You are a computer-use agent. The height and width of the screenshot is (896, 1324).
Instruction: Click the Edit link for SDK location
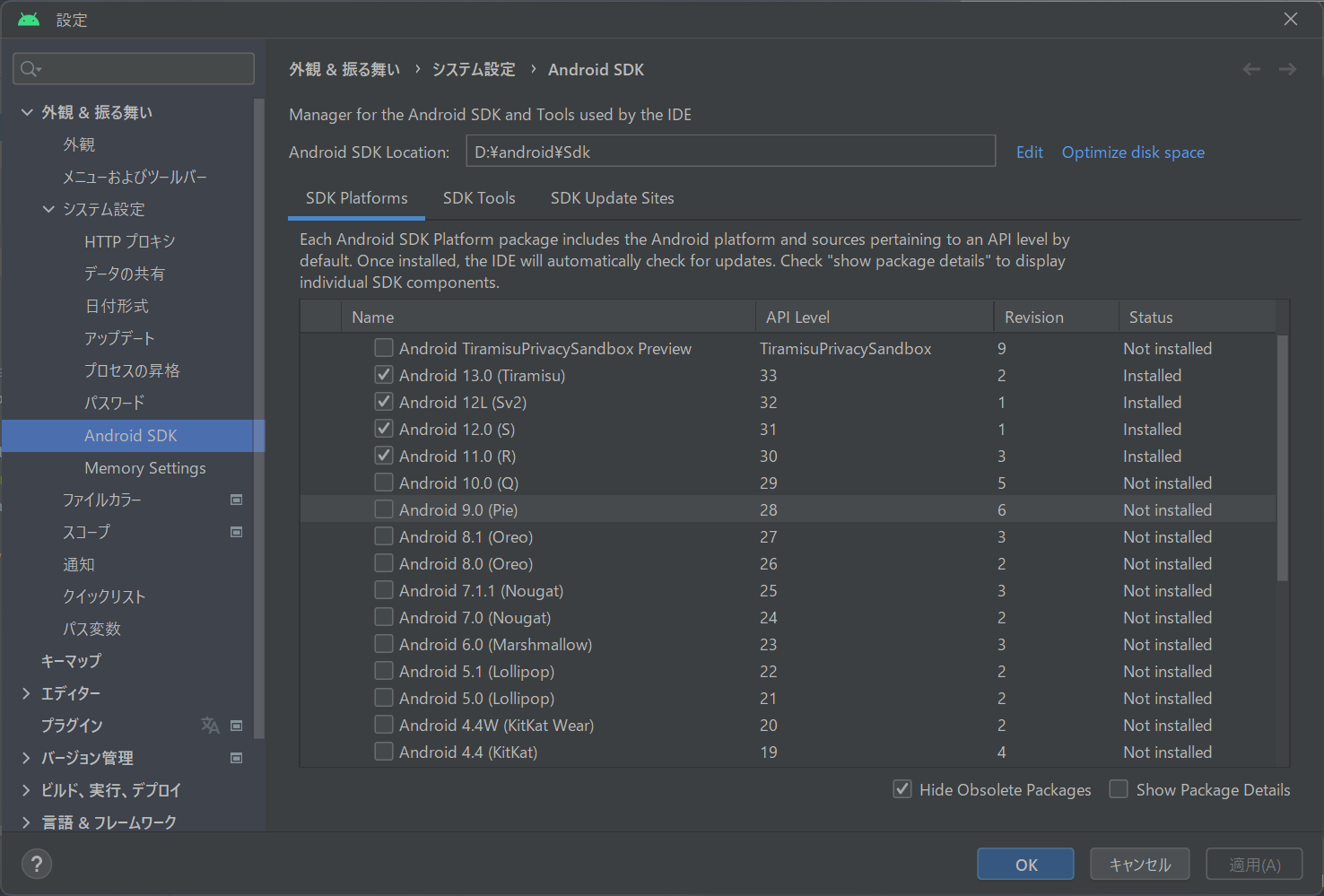1029,152
